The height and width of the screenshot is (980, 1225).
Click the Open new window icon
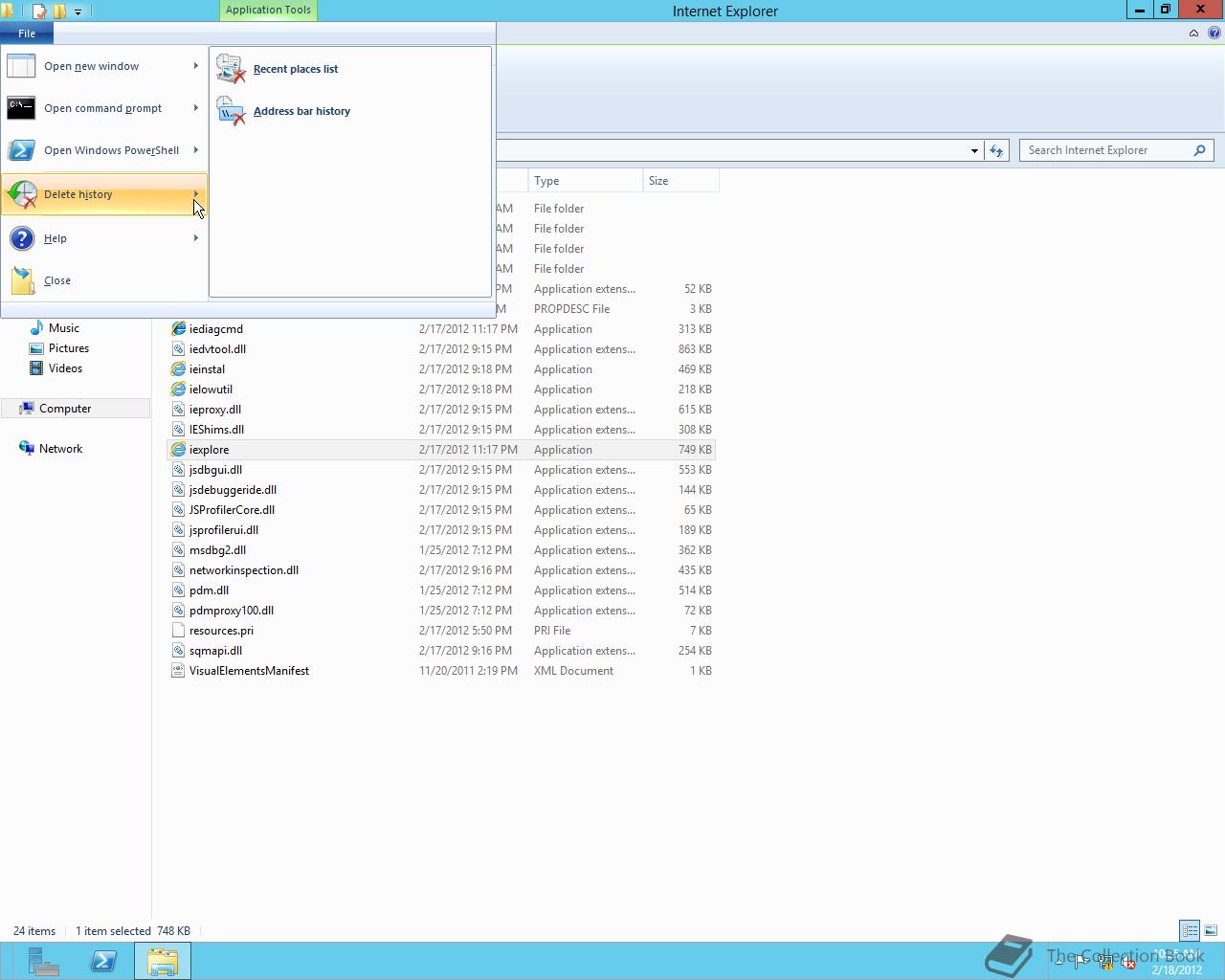pos(21,66)
